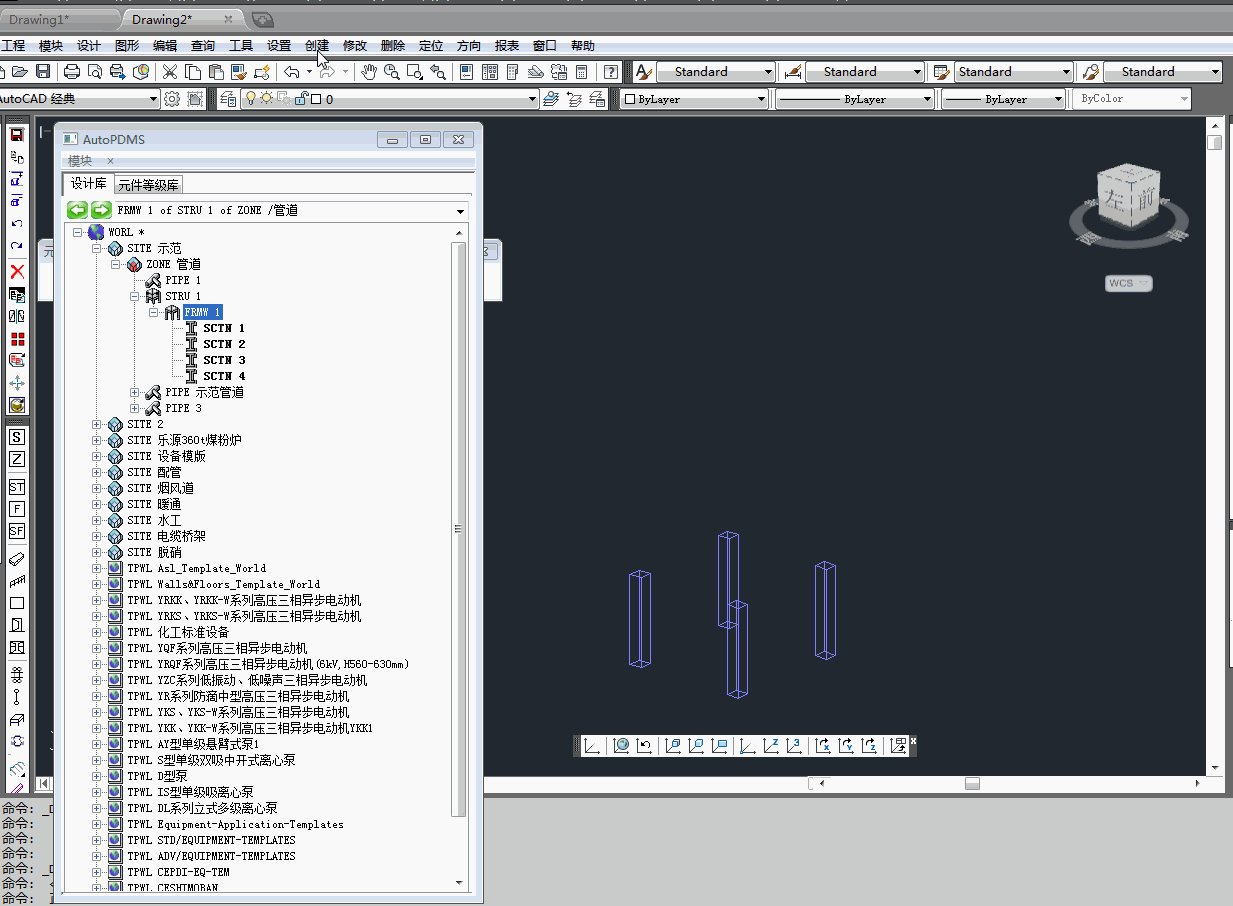Expand the SITE 暖通 node
Viewport: 1233px width, 906px height.
point(97,504)
